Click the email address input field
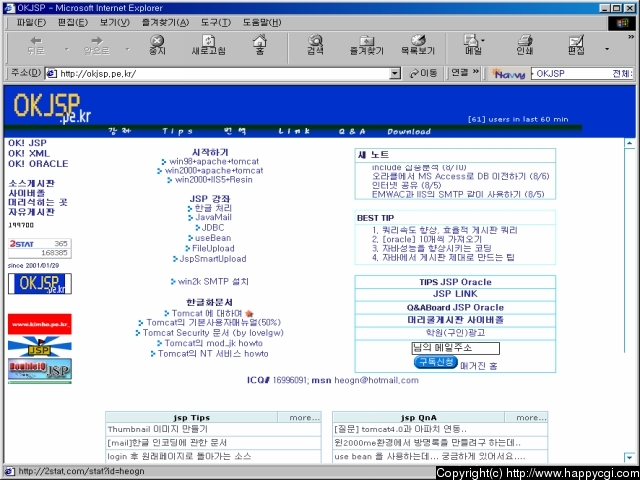 point(456,348)
